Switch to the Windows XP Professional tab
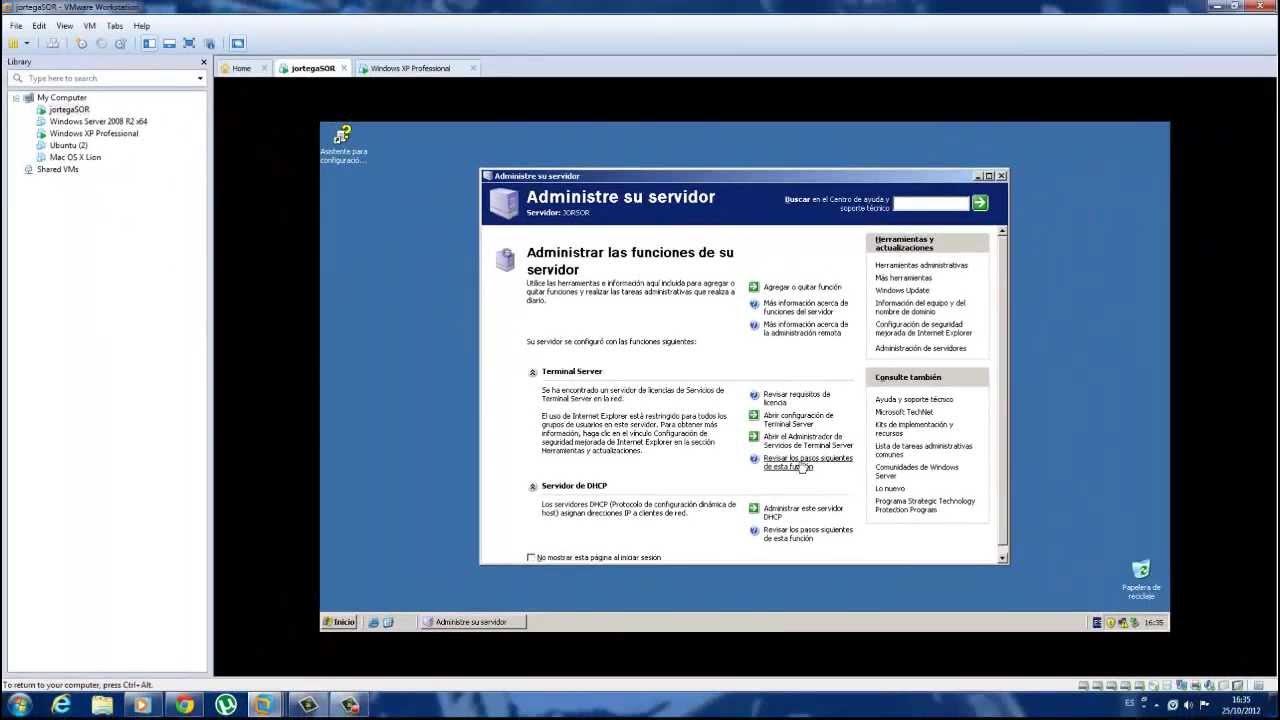 [x=411, y=68]
